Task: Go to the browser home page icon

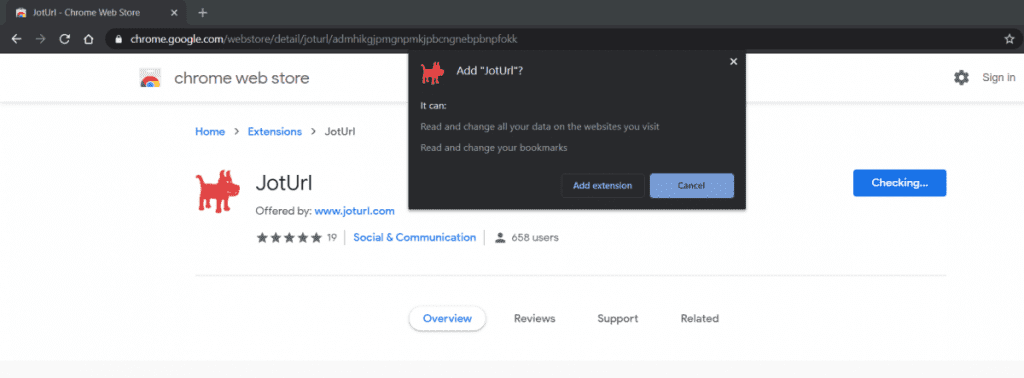Action: [89, 39]
